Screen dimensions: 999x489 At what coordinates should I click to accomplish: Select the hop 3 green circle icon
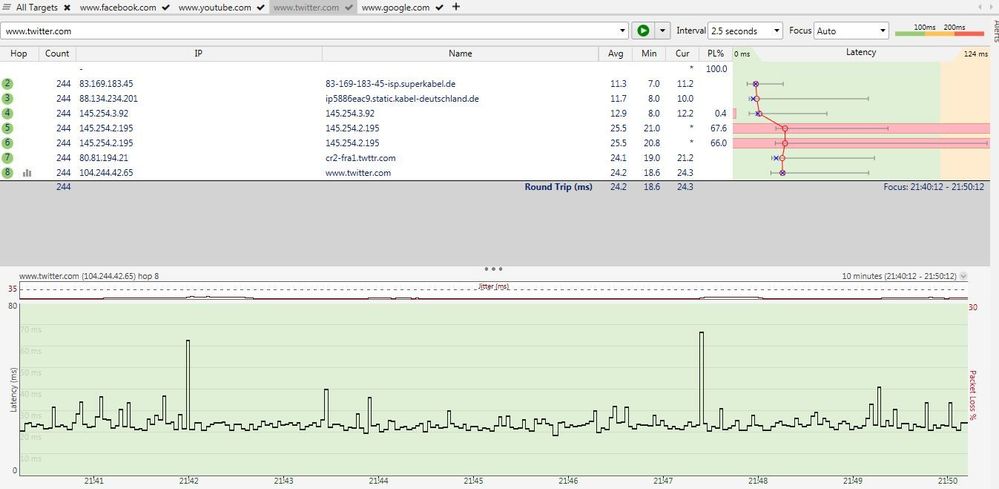pos(8,98)
